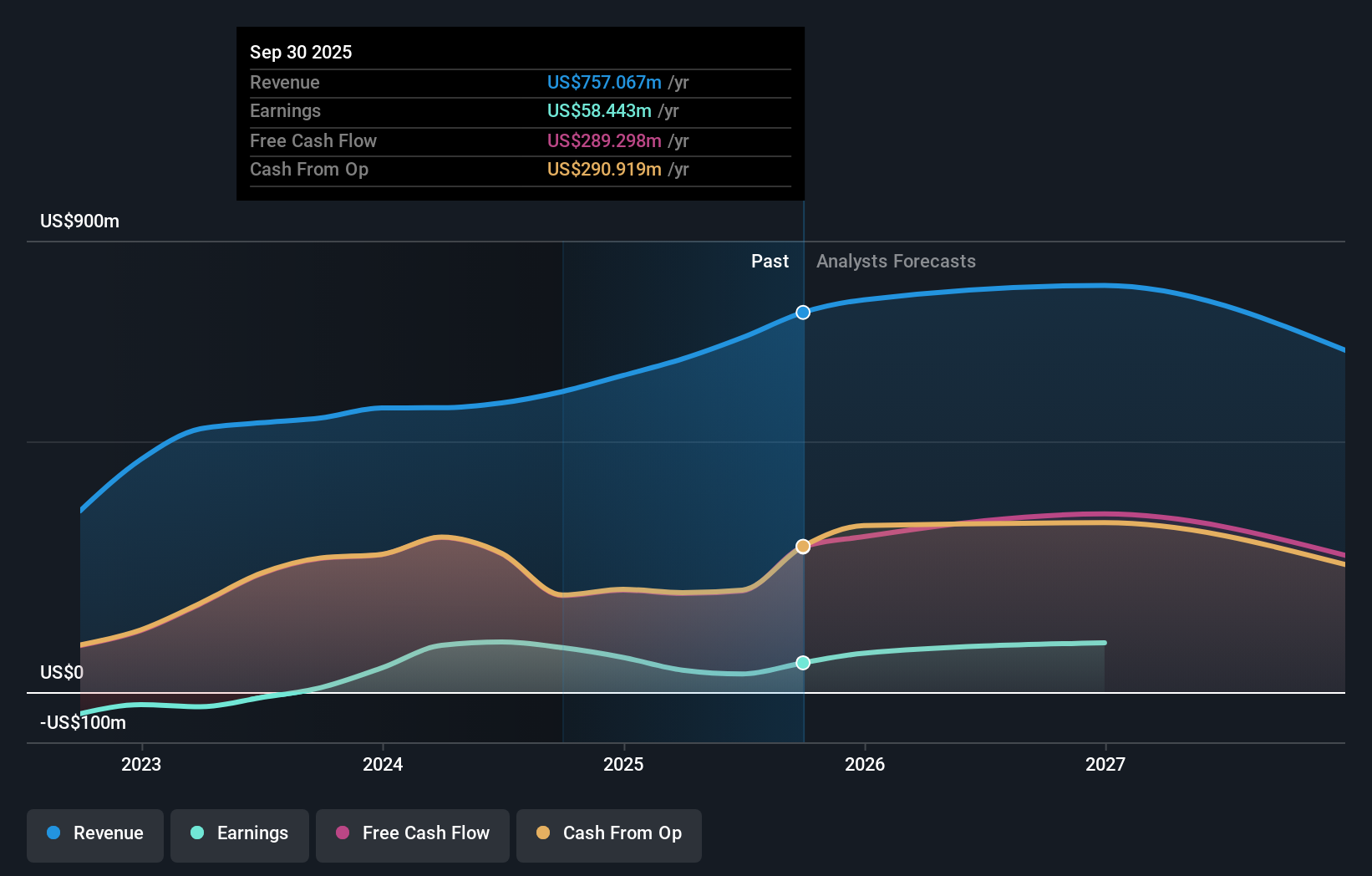Click the yellow Cash From Op dot icon
Screen dimensions: 1372x876
pos(543,833)
